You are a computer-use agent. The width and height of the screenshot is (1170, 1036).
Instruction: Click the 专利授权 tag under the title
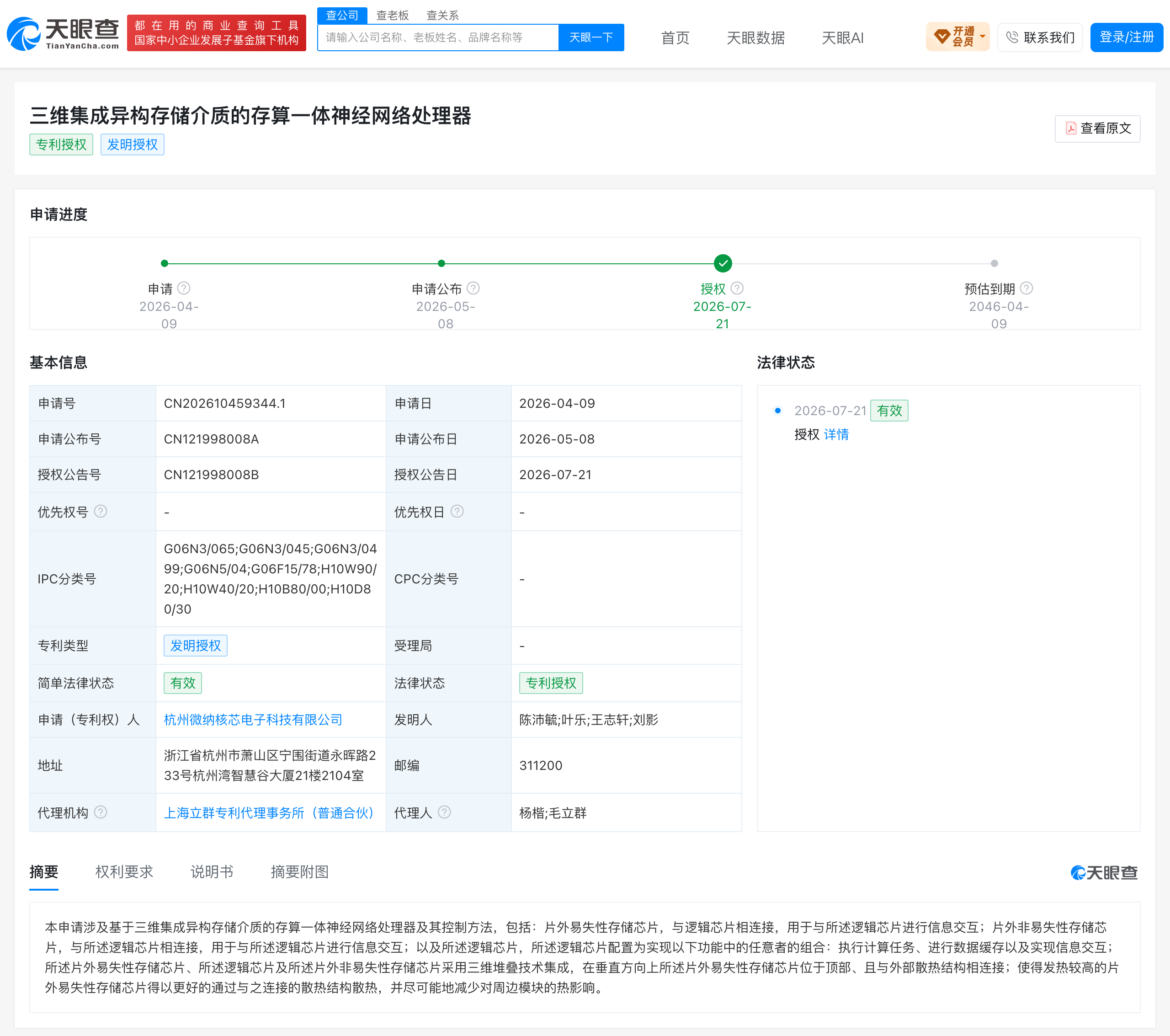tap(61, 144)
